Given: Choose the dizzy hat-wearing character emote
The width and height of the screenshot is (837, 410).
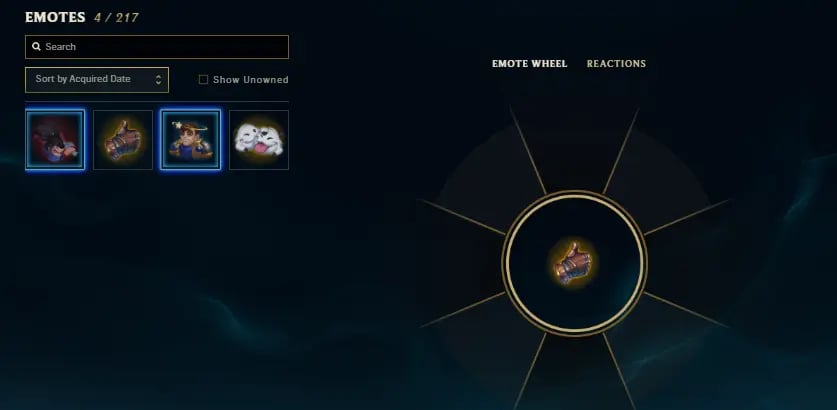Looking at the screenshot, I should pos(191,140).
